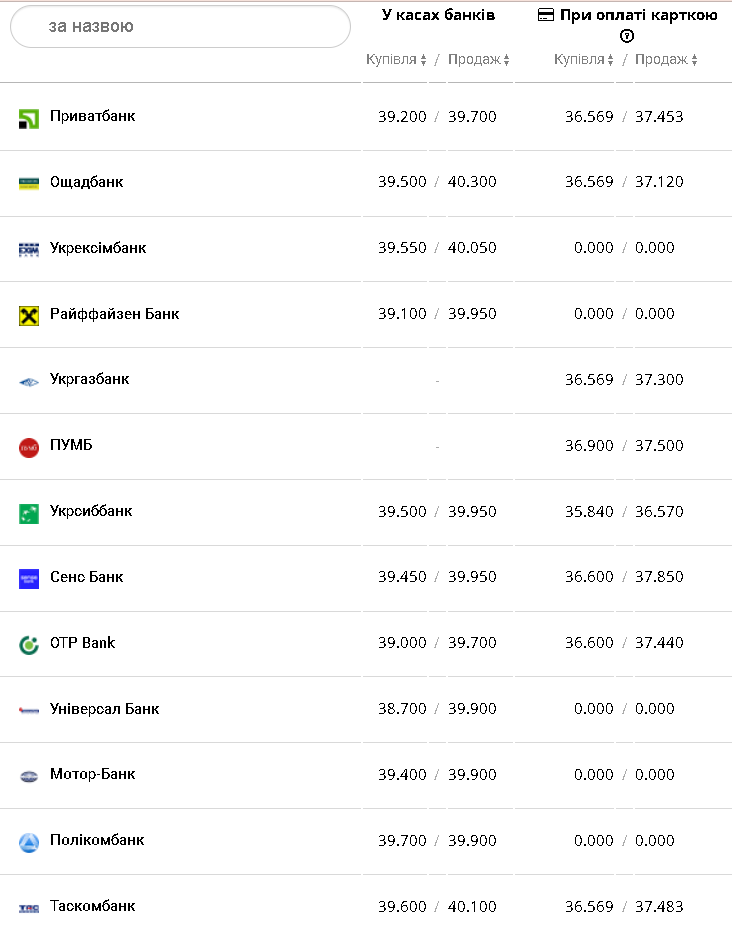
Task: Open the Таскомбанк link
Action: tap(93, 907)
